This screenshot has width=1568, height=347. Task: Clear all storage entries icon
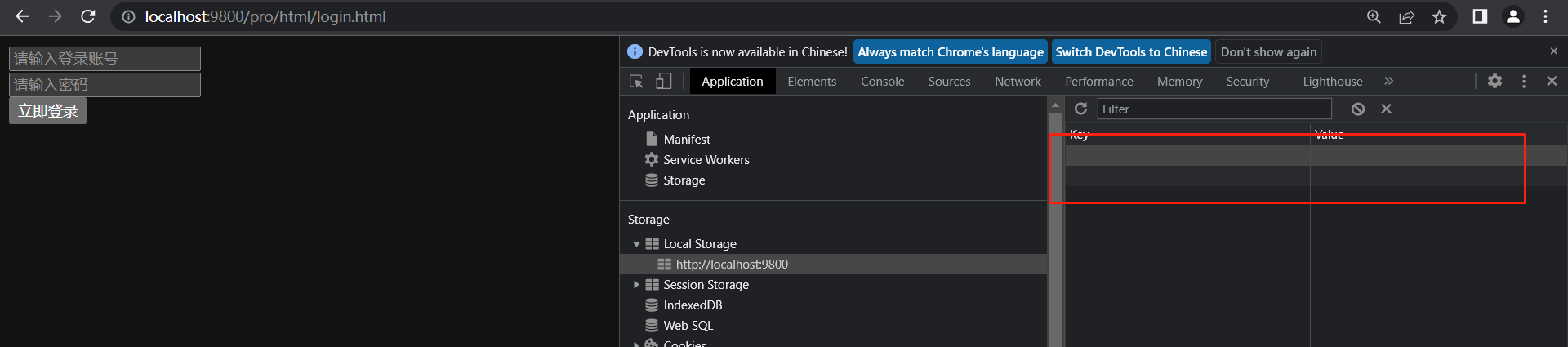pos(1357,109)
